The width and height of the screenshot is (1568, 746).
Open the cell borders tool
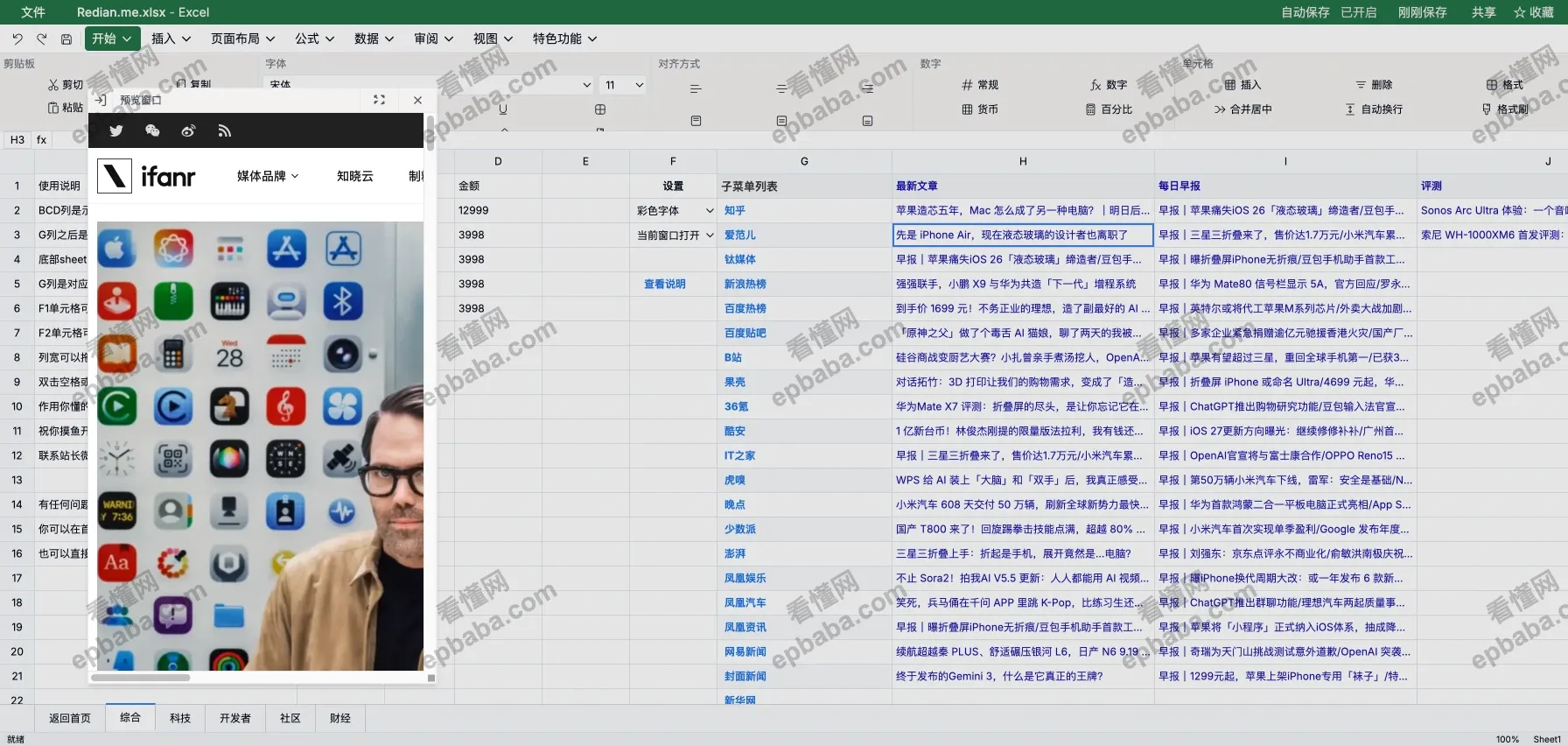click(x=600, y=109)
